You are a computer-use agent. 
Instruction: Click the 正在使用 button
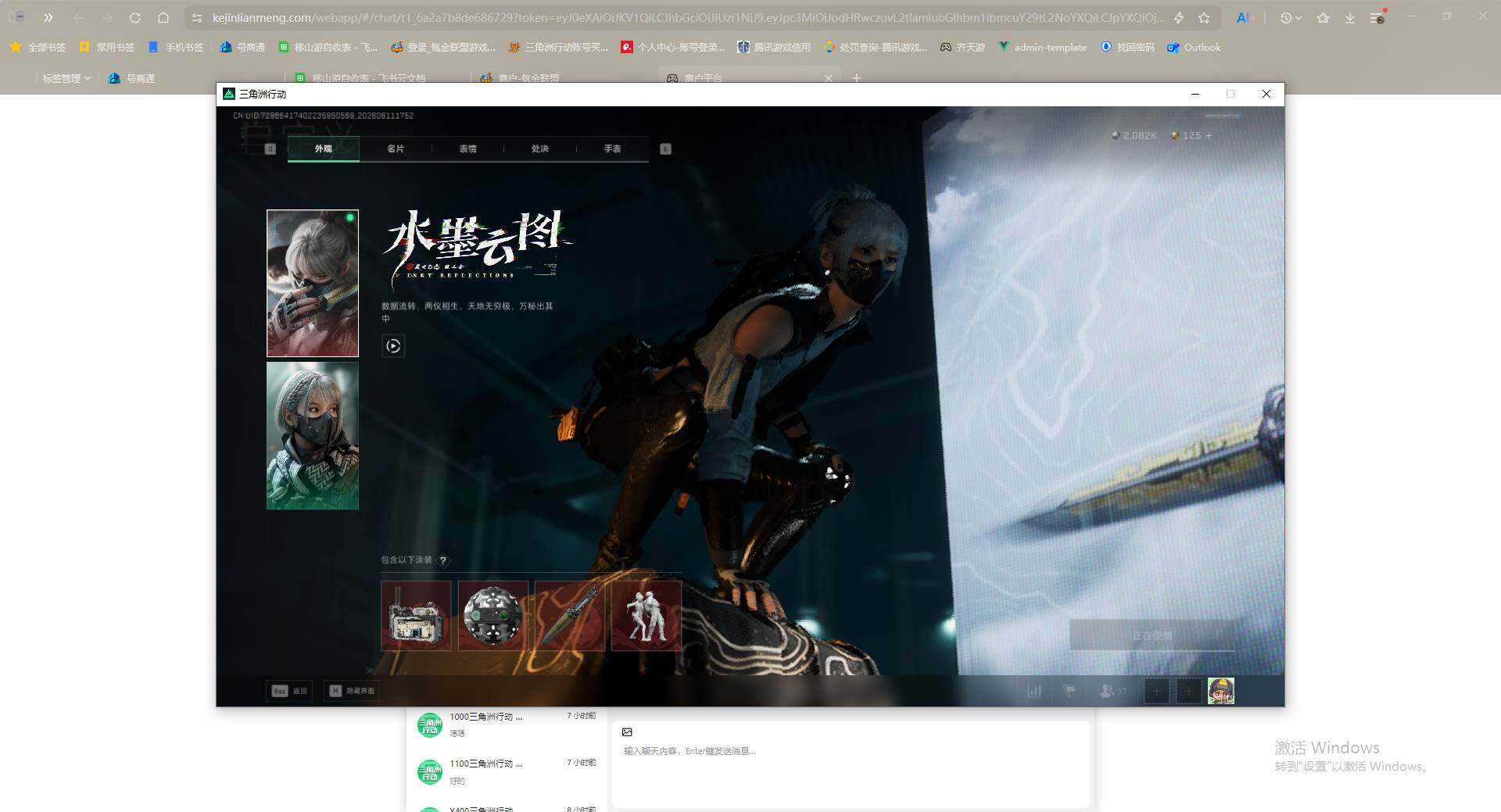pyautogui.click(x=1152, y=636)
